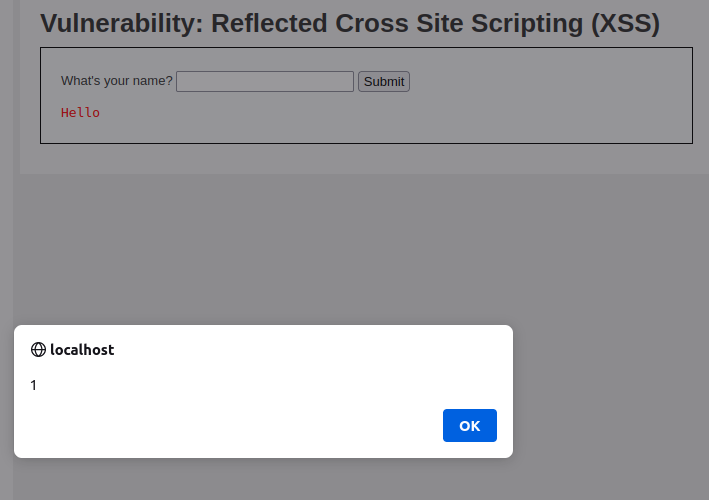Screen dimensions: 709x500
Task: Focus the "What's your name?" text field
Action: pos(265,81)
